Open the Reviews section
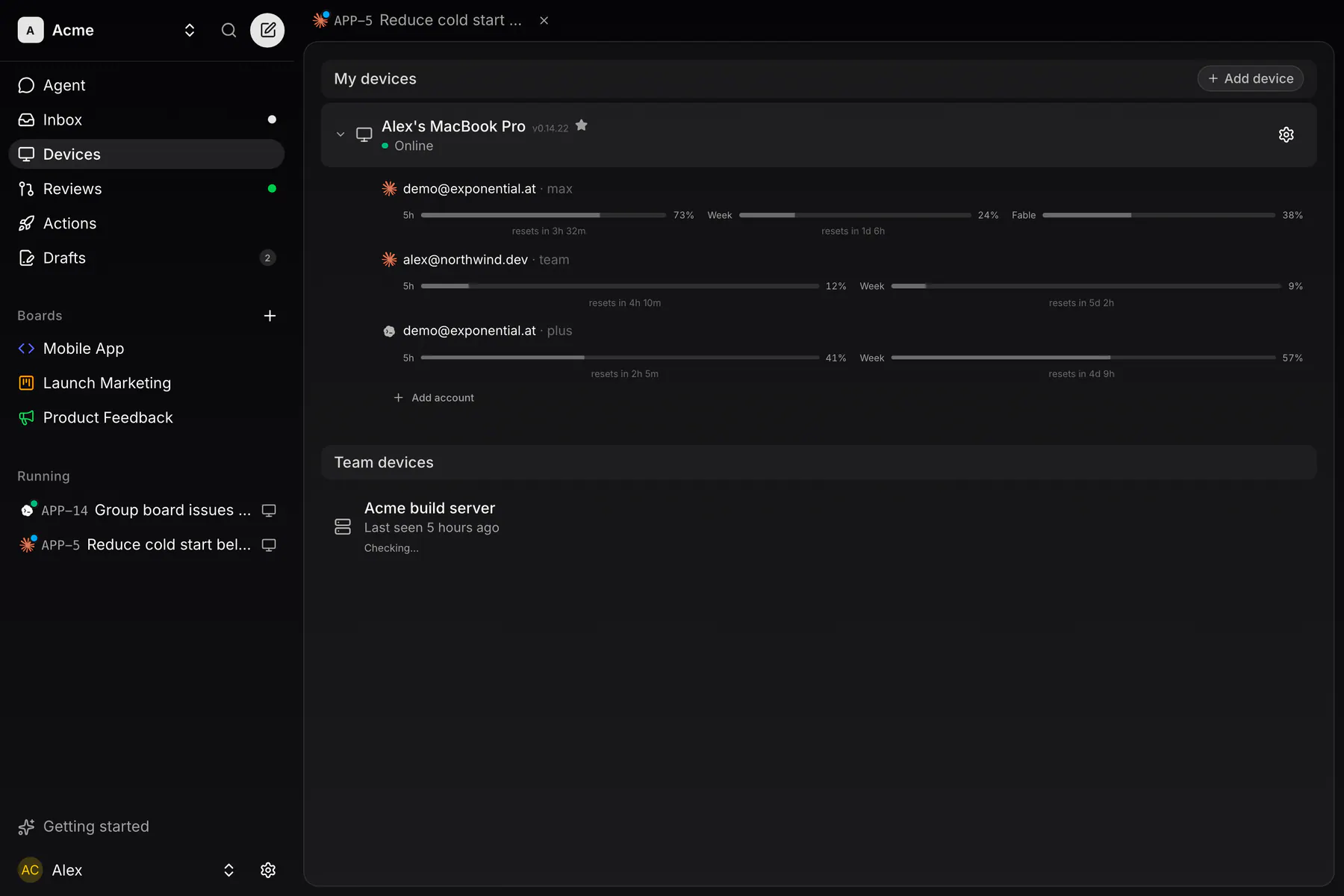This screenshot has width=1344, height=896. (146, 189)
